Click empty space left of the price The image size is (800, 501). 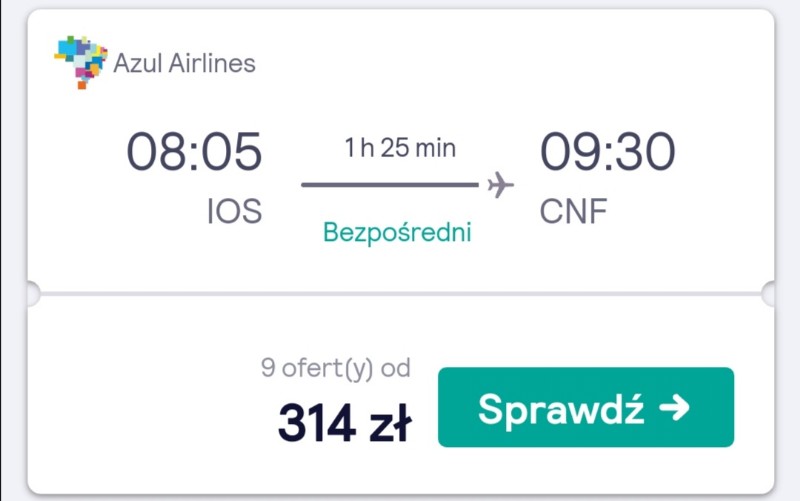143,403
